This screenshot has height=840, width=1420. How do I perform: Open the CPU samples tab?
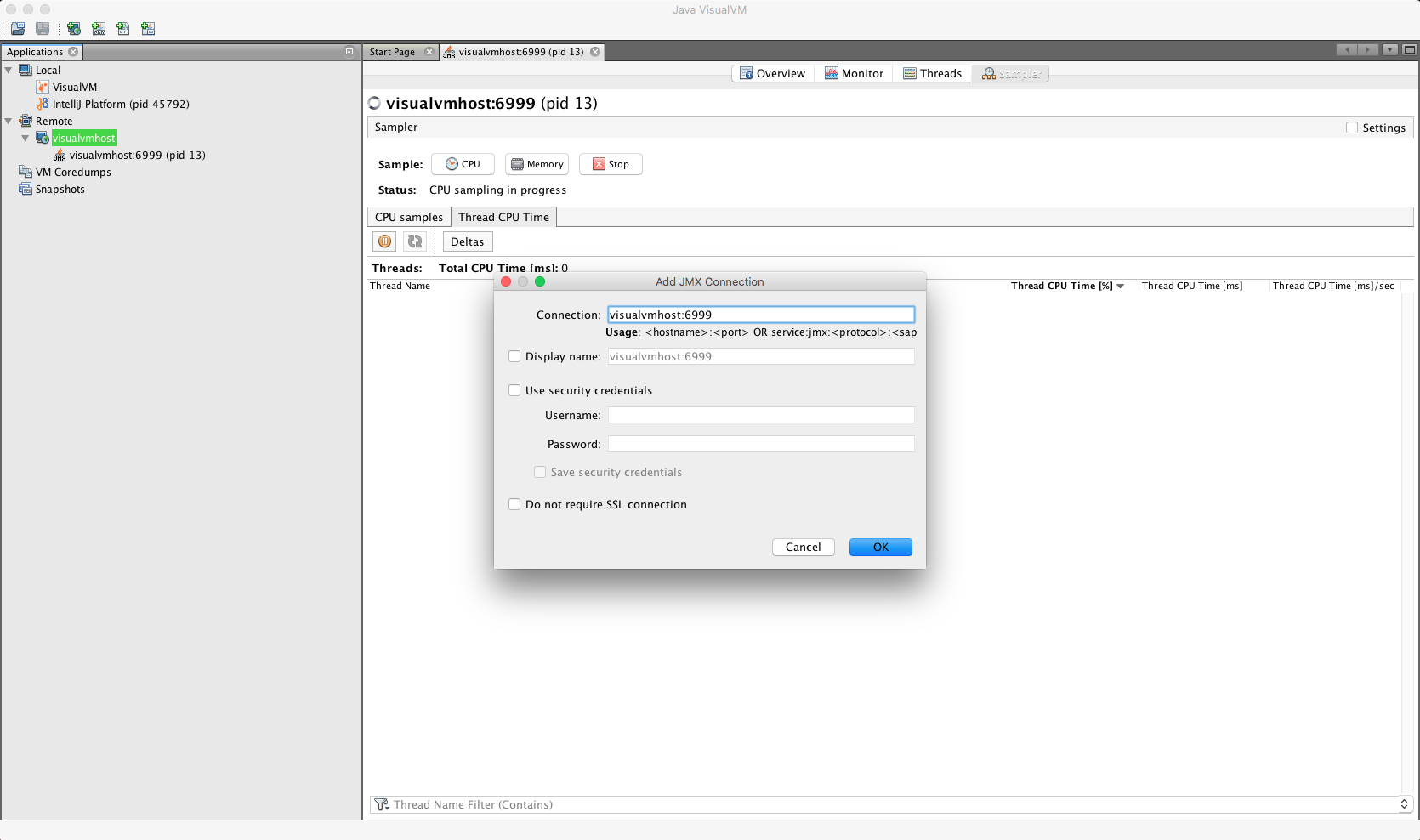click(409, 217)
